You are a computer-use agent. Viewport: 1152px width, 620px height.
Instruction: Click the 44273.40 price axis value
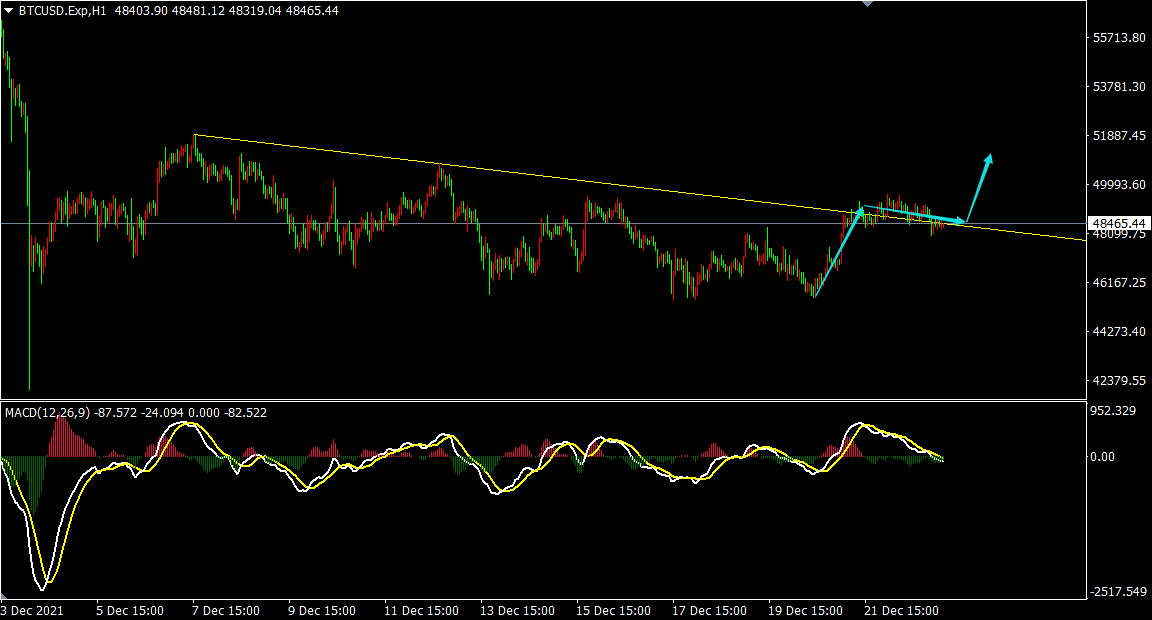1119,331
